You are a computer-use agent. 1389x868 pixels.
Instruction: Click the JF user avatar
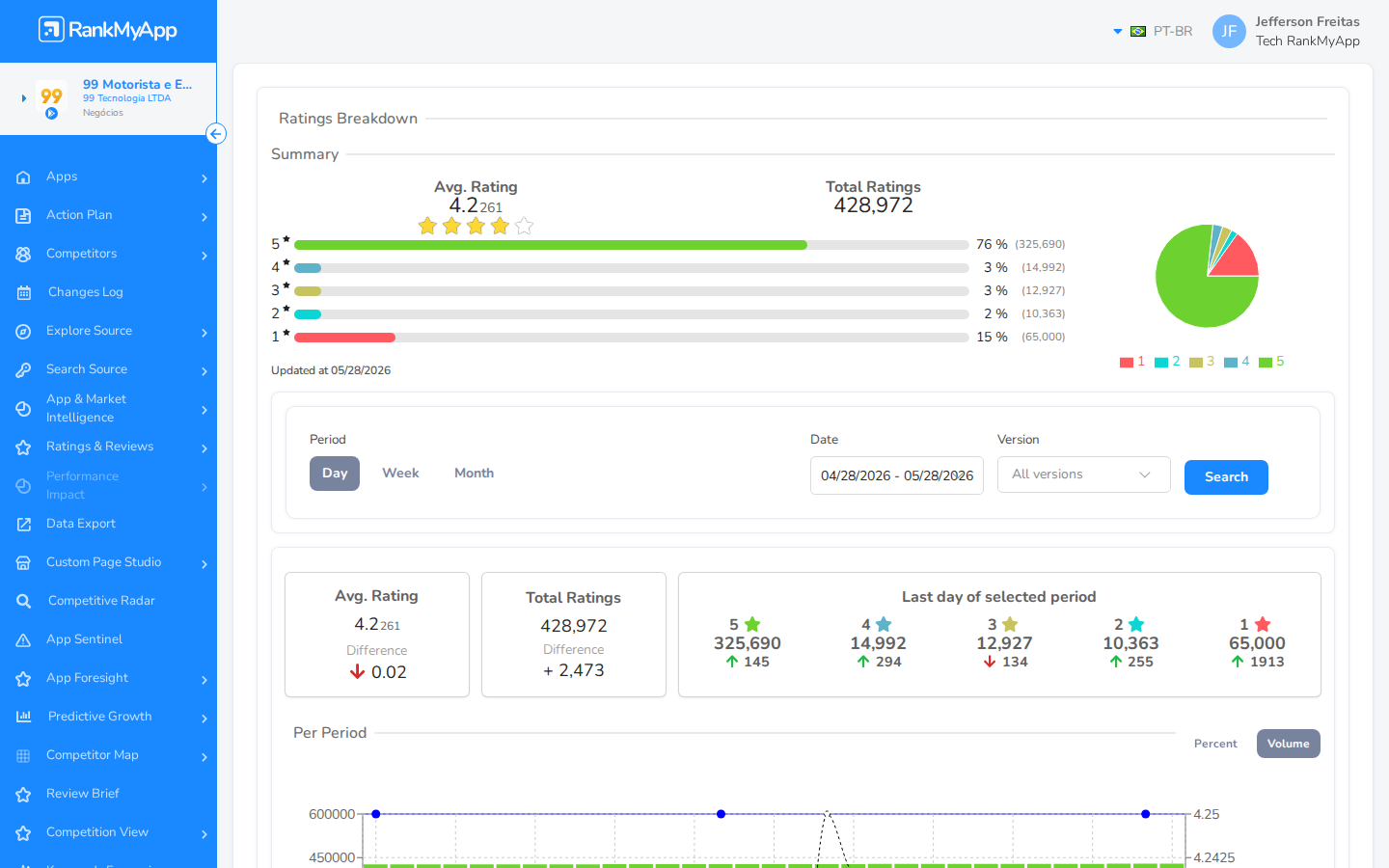click(1229, 31)
